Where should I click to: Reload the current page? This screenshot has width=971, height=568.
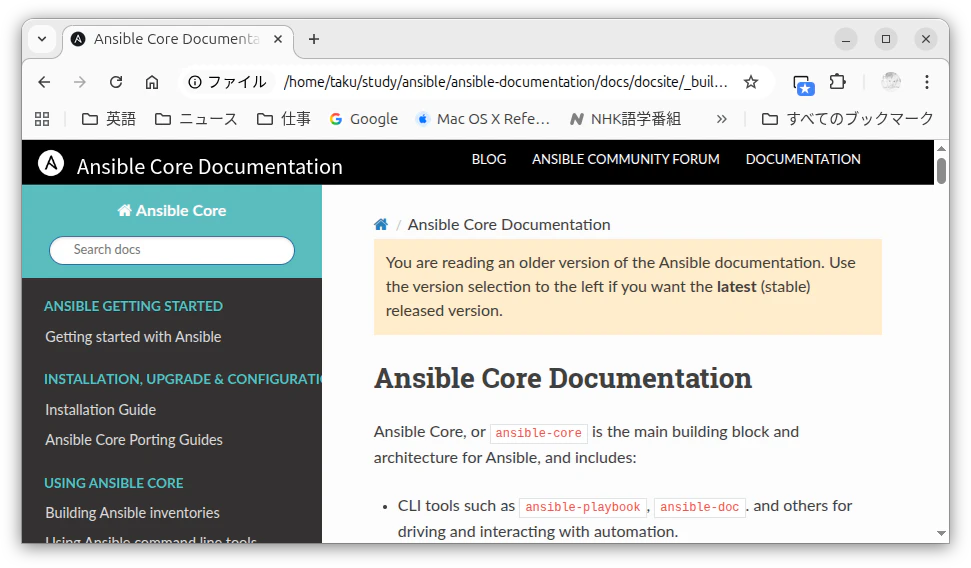click(116, 82)
